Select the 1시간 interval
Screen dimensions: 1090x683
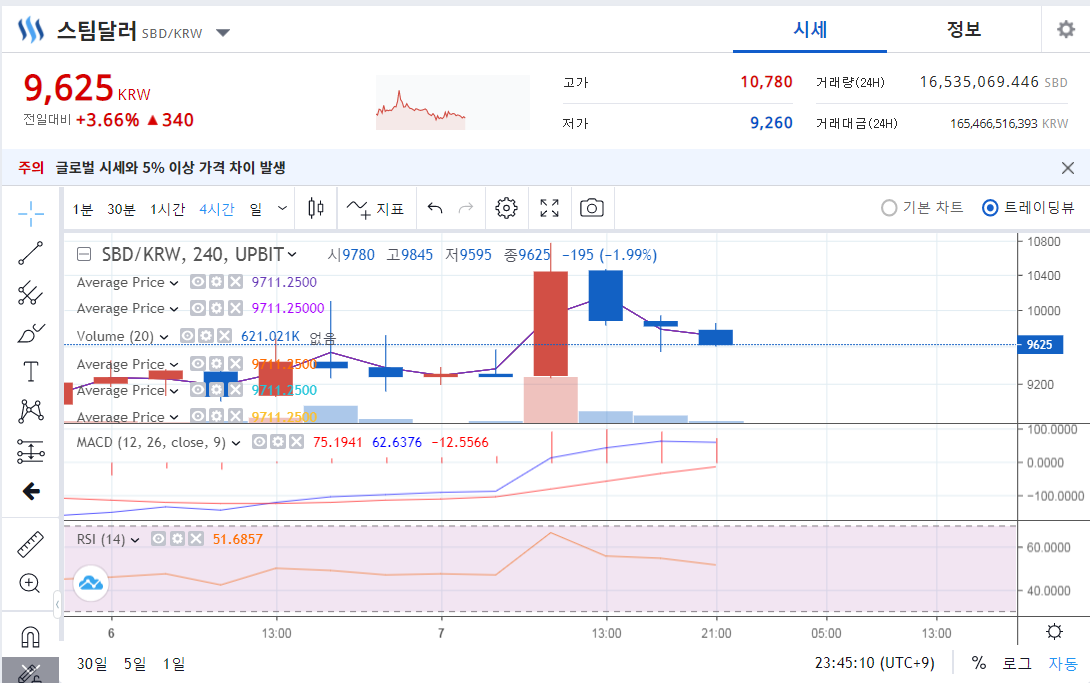pyautogui.click(x=168, y=209)
